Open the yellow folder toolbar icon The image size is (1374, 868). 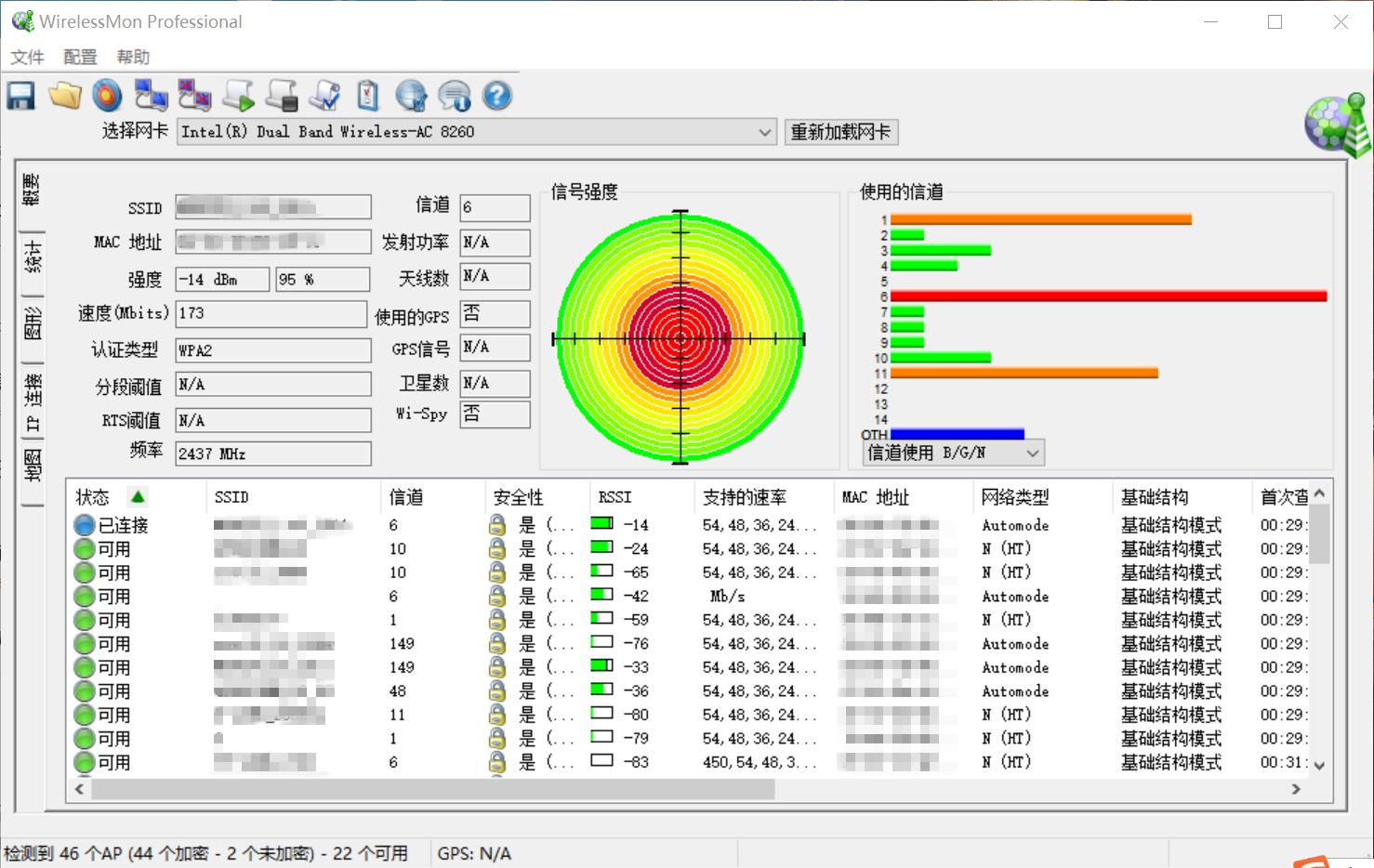[x=65, y=96]
